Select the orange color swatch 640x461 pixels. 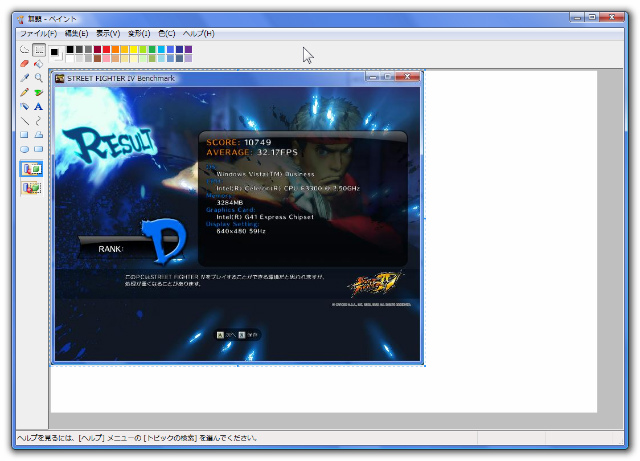click(x=115, y=50)
